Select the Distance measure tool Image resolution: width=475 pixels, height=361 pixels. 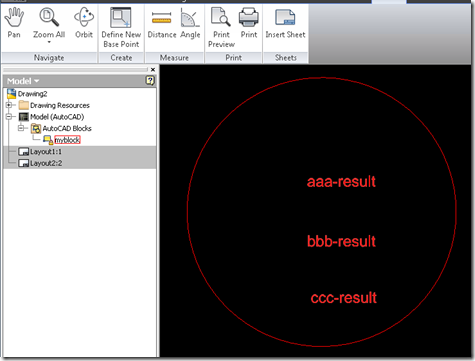[162, 24]
